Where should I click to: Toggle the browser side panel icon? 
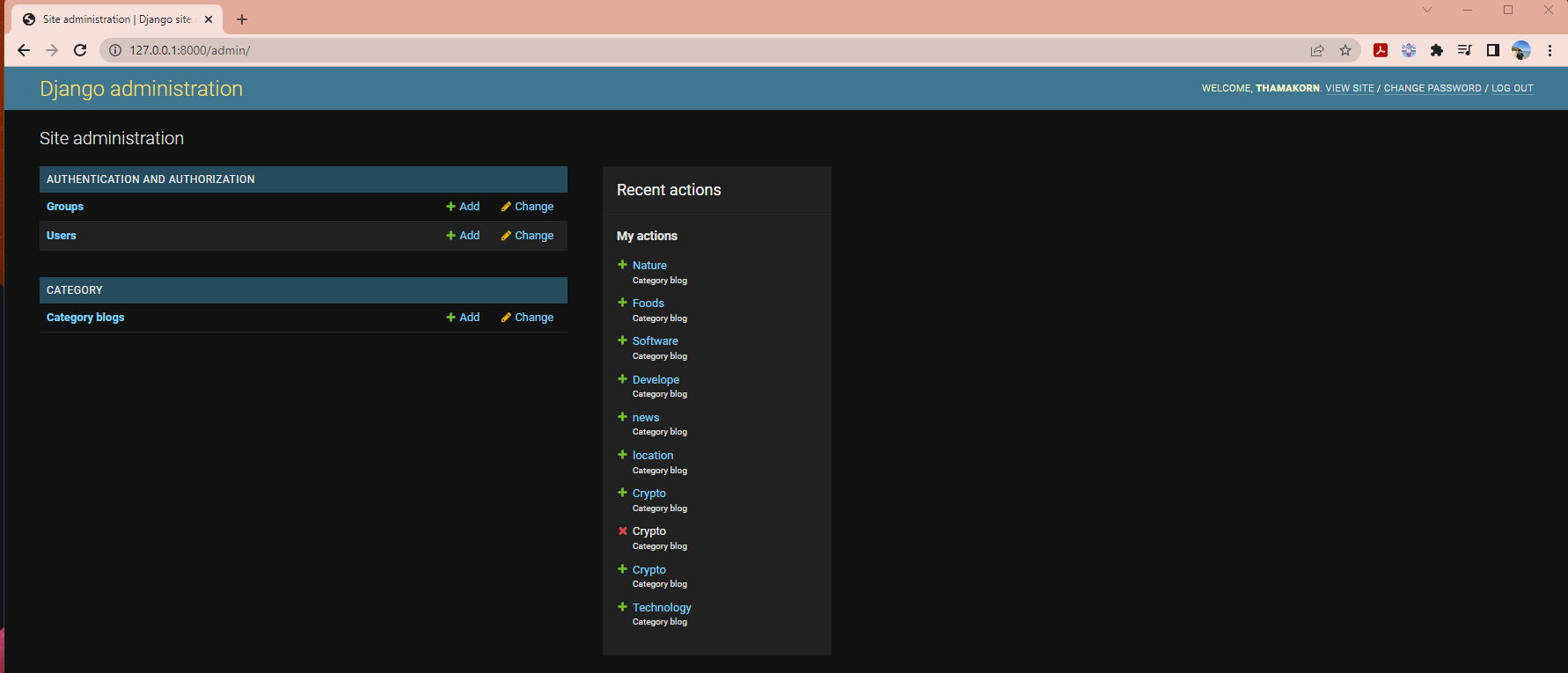(1493, 50)
